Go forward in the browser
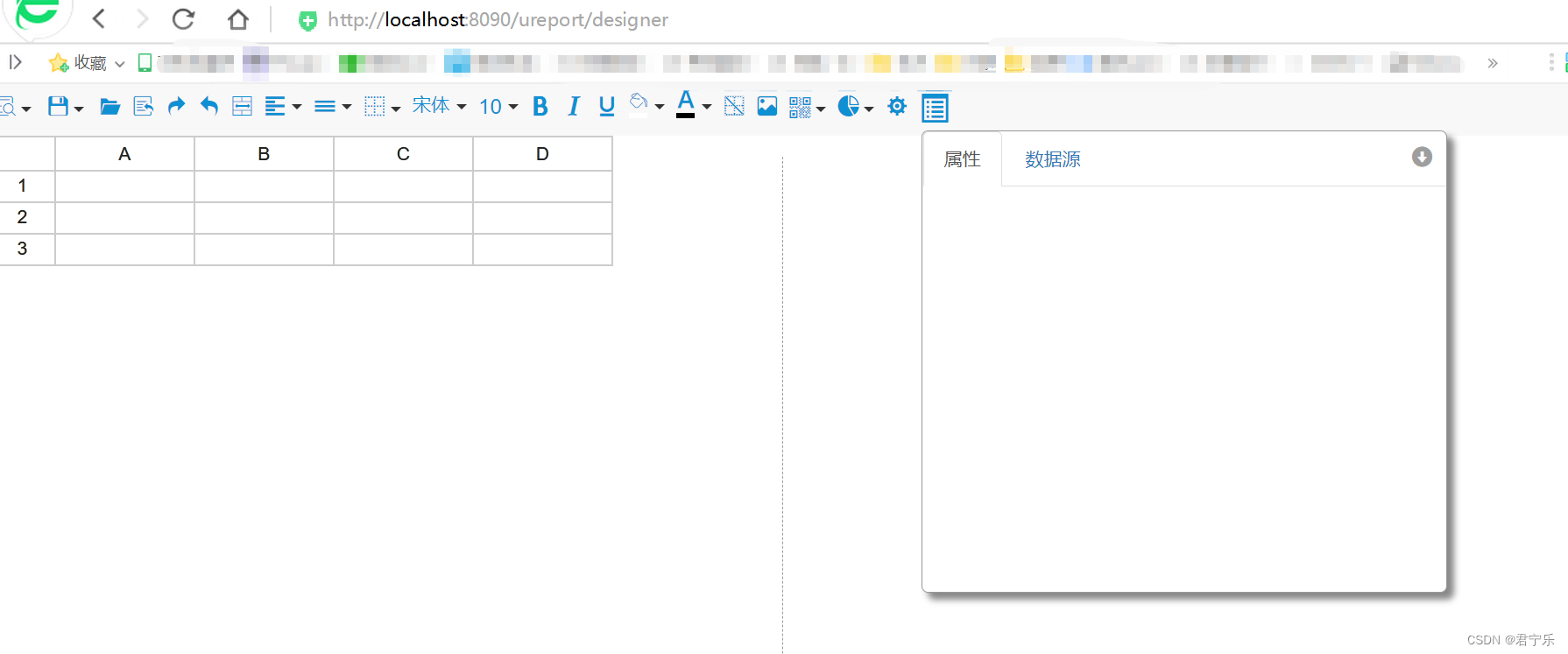 [x=142, y=18]
